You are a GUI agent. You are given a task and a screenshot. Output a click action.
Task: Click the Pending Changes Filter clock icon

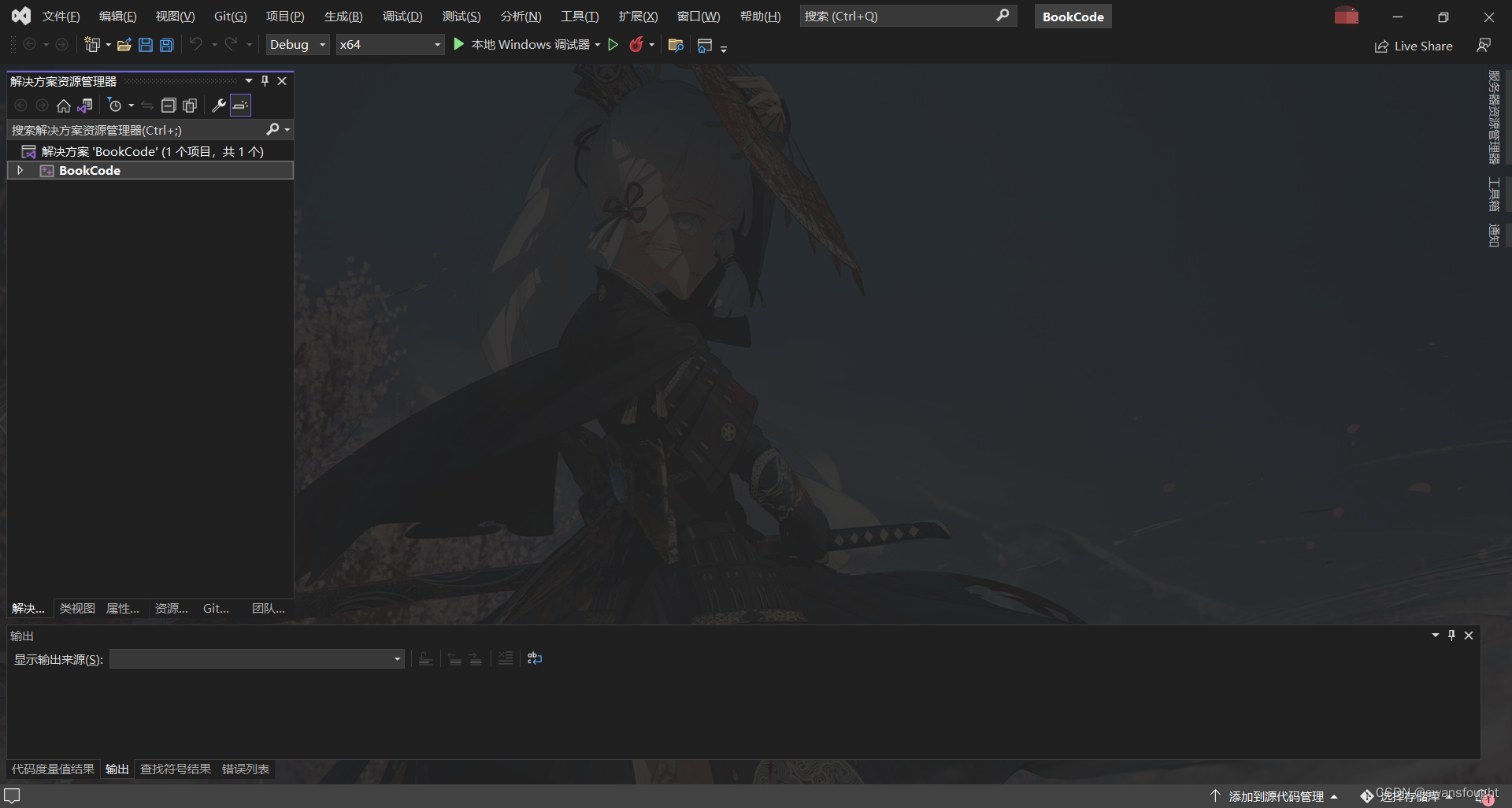pyautogui.click(x=115, y=106)
